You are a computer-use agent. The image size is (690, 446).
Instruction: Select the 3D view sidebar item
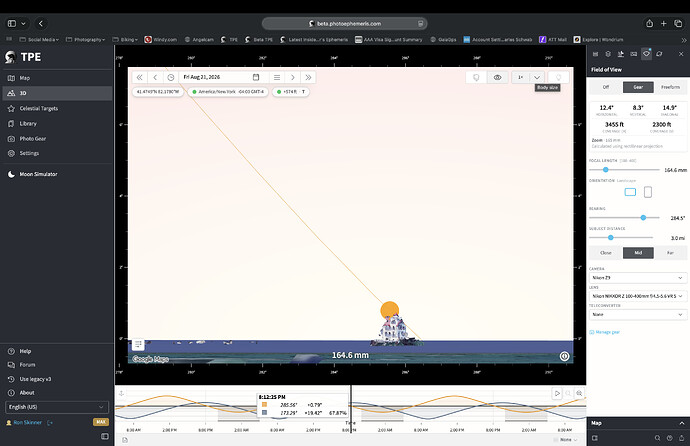pos(56,93)
